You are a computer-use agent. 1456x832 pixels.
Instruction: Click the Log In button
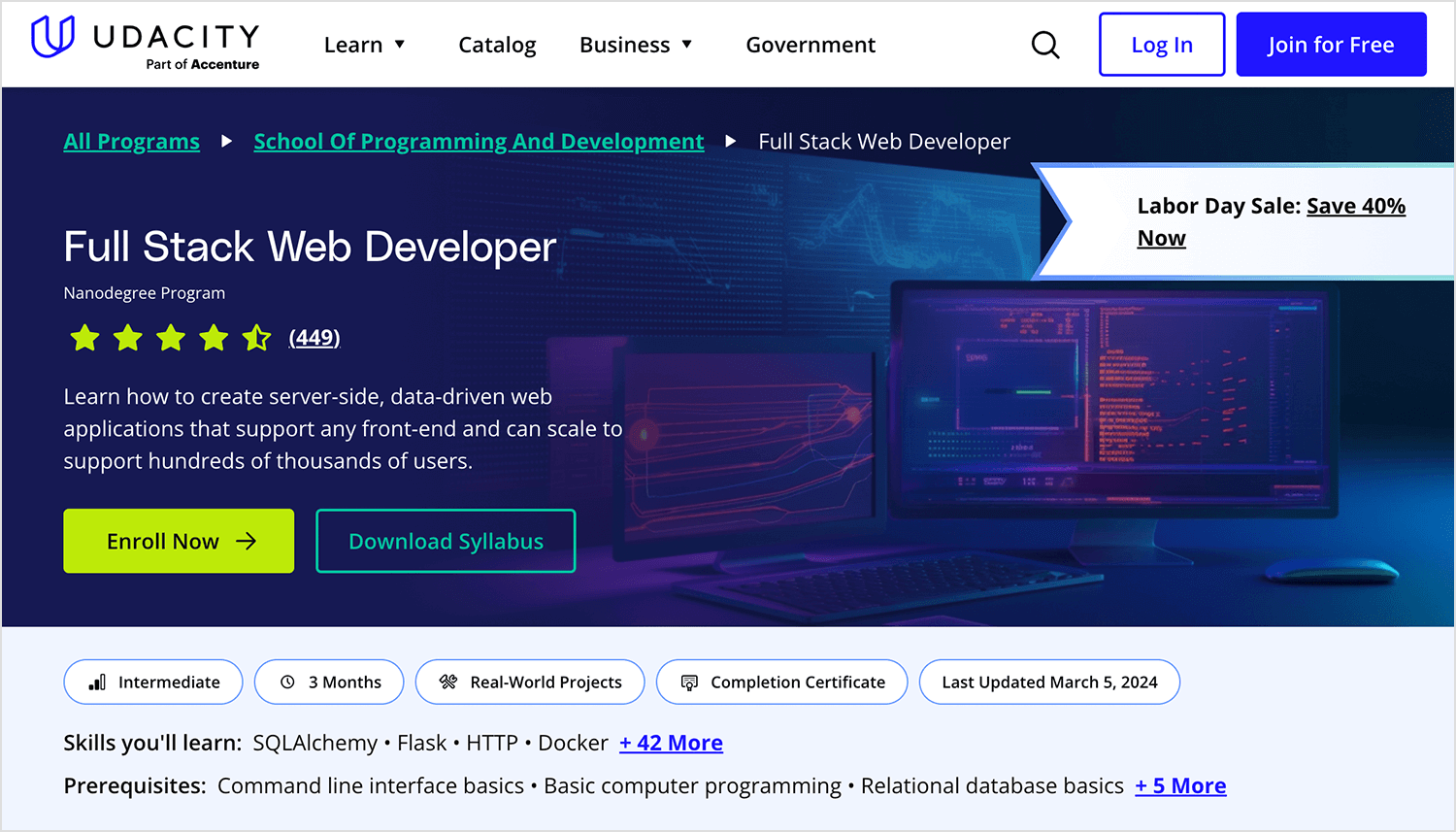[x=1162, y=45]
